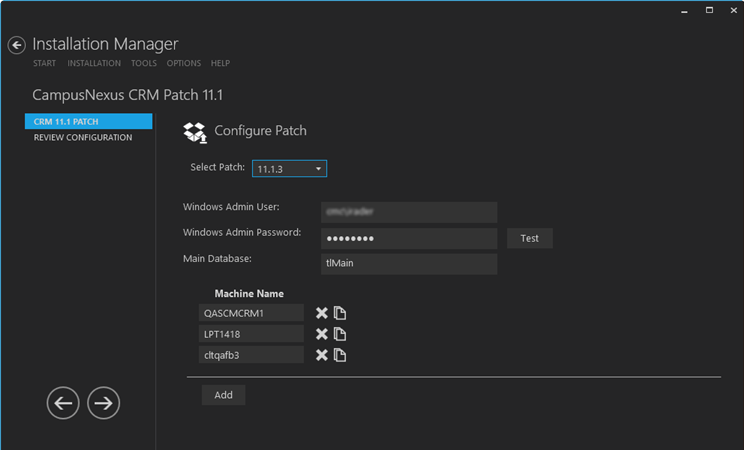Open the INSTALLATION menu
Viewport: 744px width, 450px height.
[x=94, y=63]
